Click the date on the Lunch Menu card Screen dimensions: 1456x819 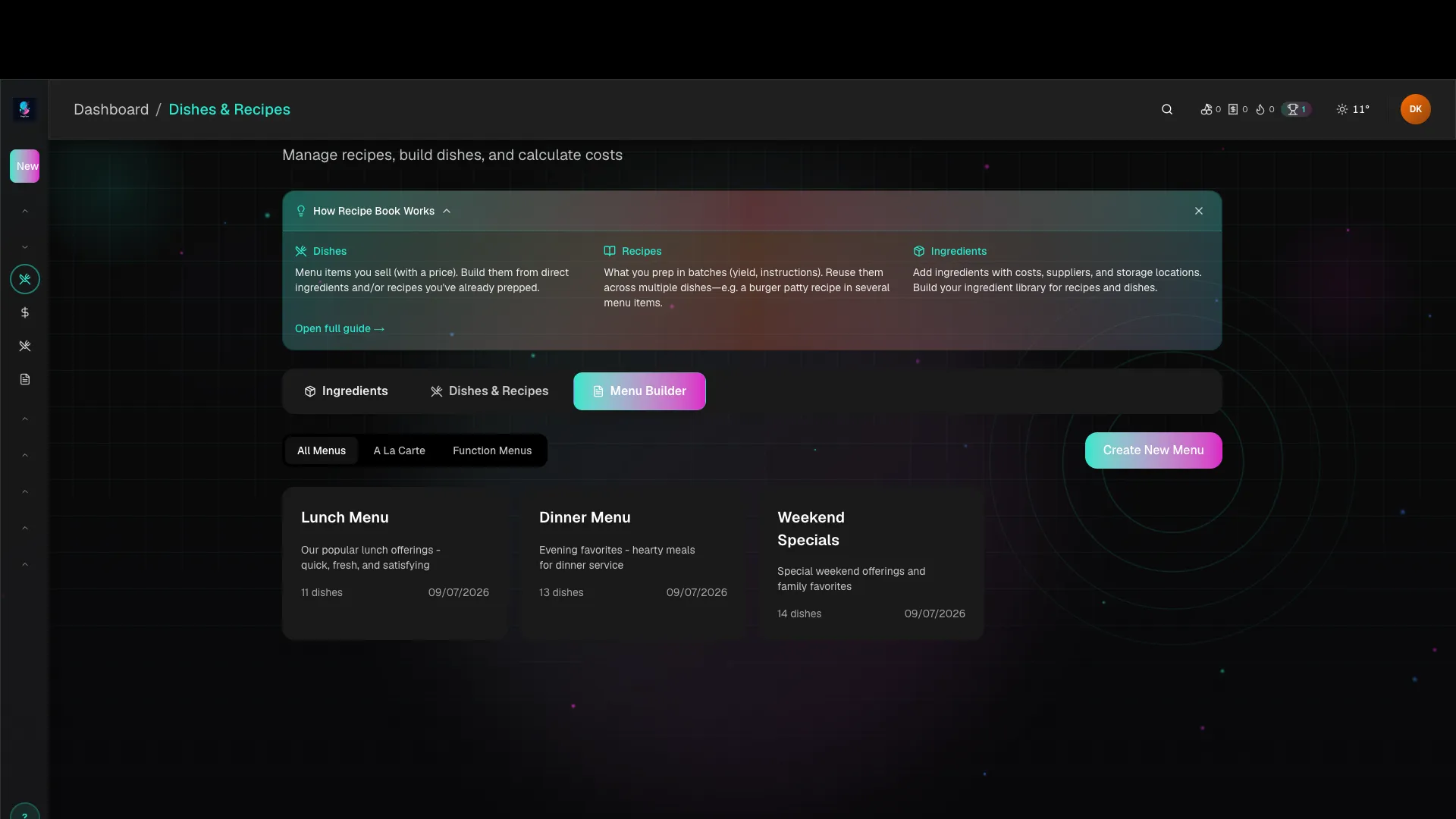[458, 592]
